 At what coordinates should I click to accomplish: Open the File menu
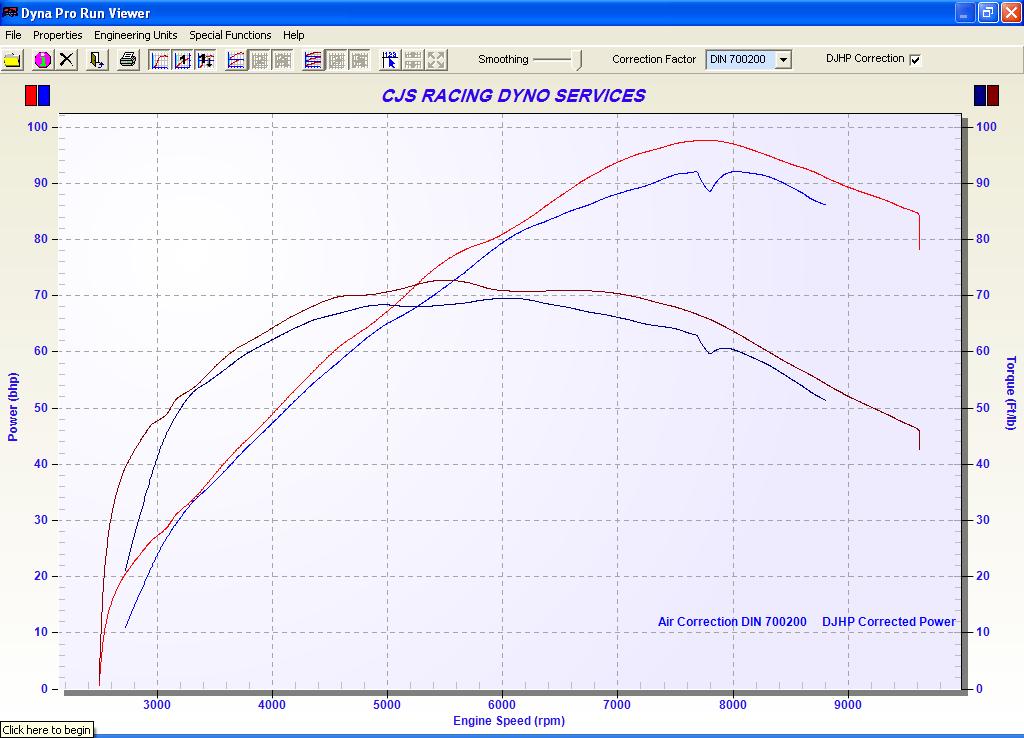13,35
